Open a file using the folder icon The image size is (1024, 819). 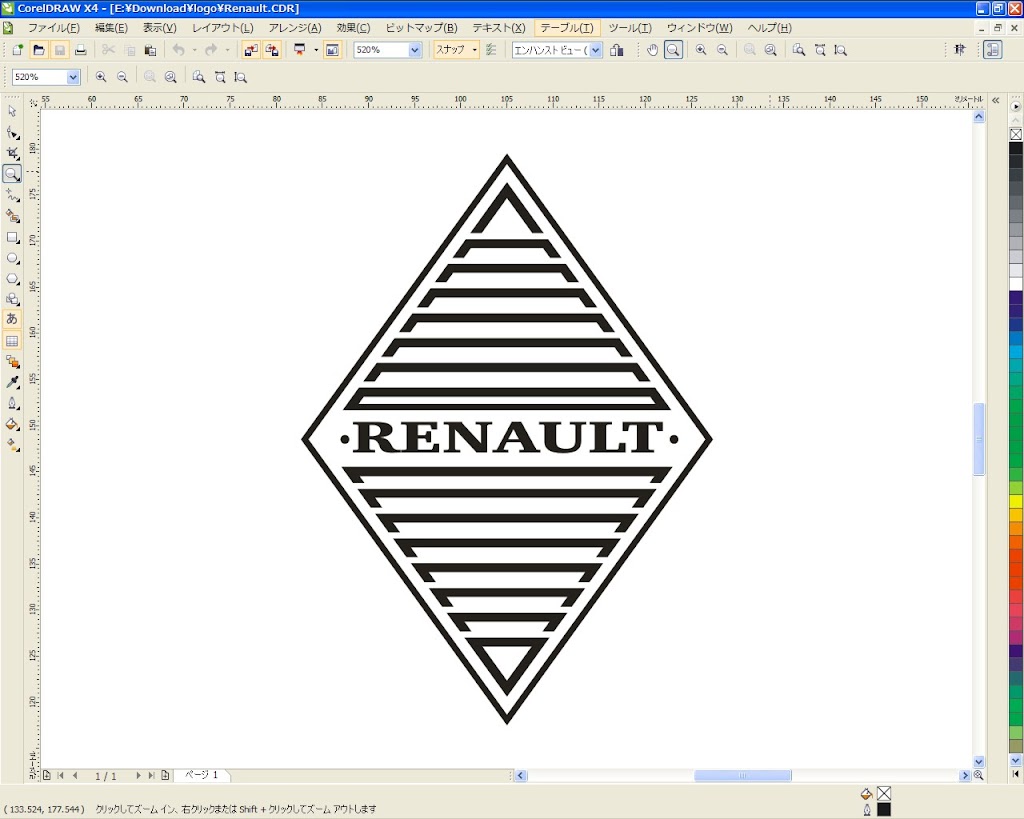point(39,50)
